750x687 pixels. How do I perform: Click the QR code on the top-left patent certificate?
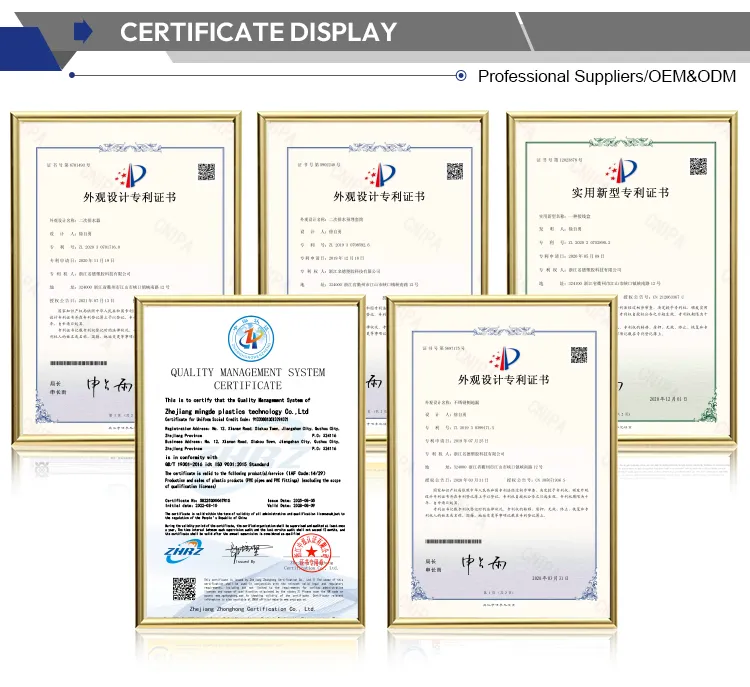point(206,172)
